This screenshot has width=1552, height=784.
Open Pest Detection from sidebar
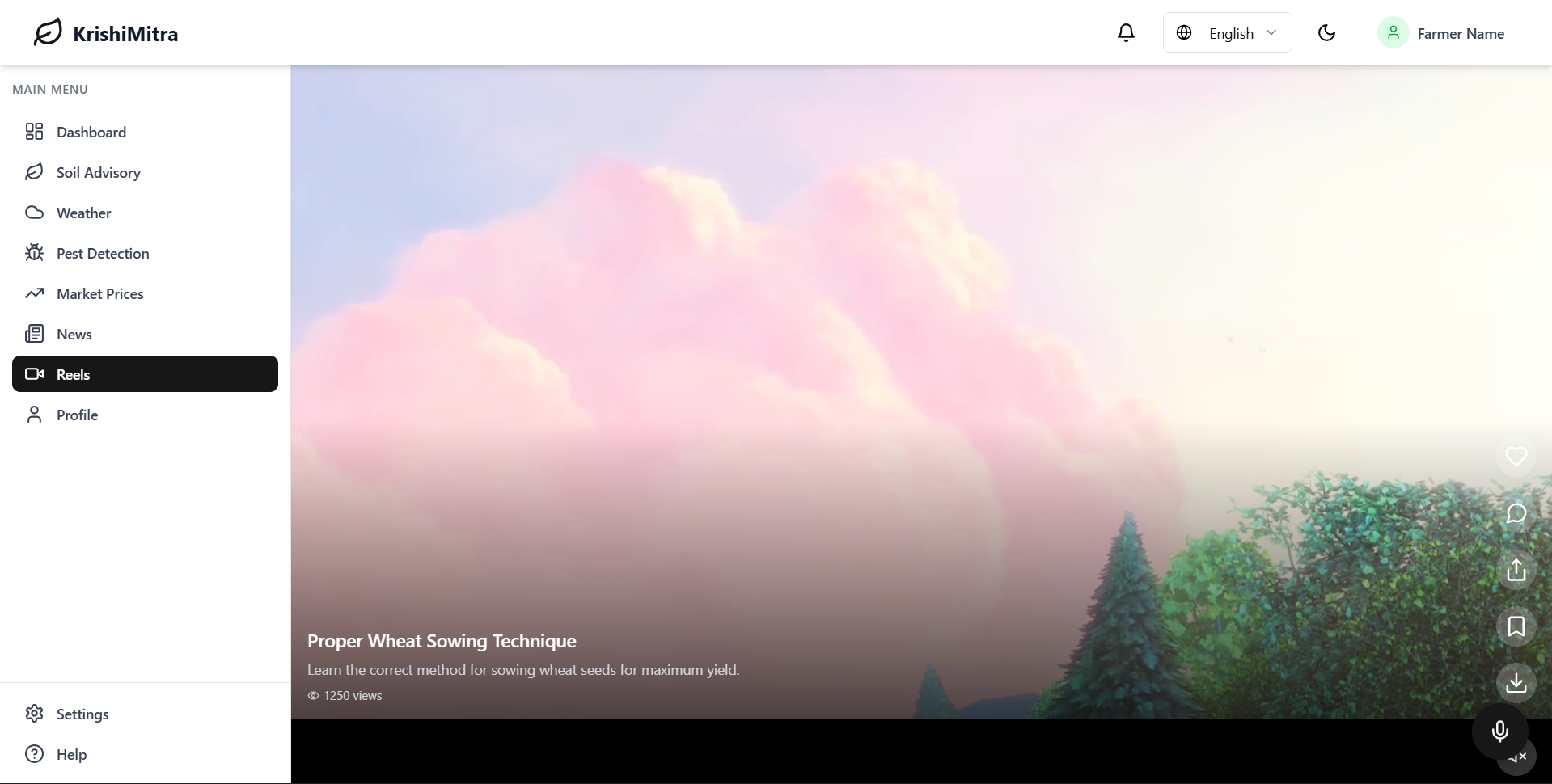click(x=102, y=253)
